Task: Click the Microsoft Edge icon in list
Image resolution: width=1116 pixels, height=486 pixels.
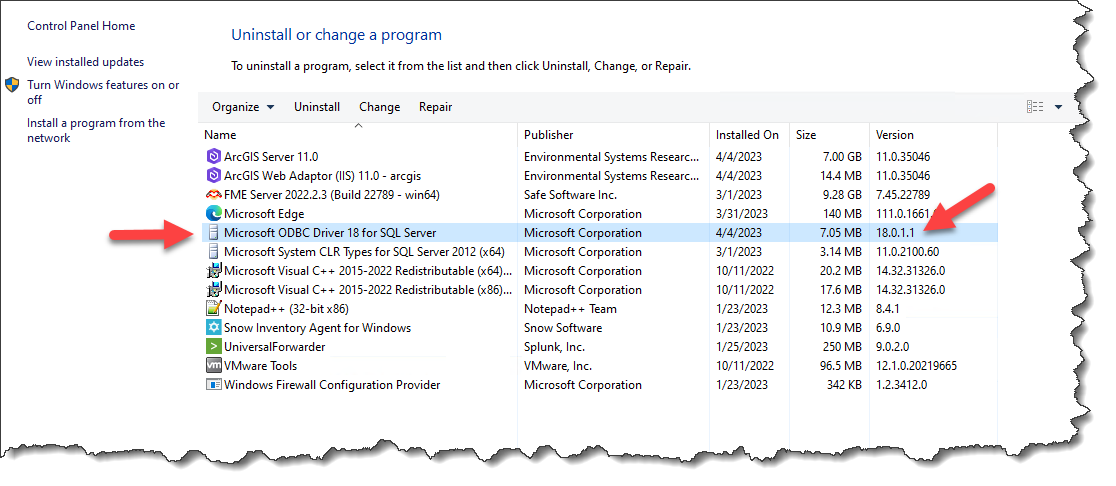Action: coord(213,214)
